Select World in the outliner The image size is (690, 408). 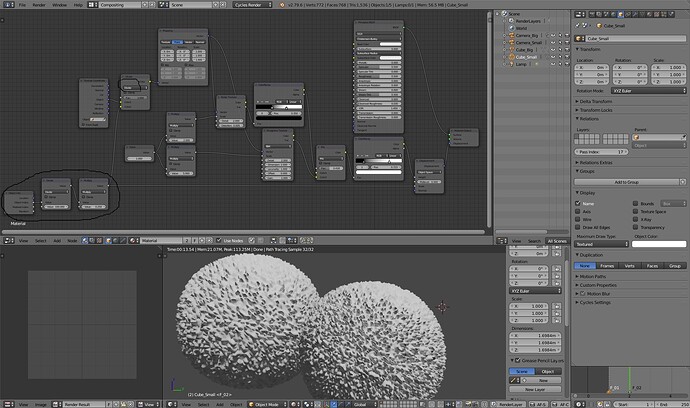[521, 28]
